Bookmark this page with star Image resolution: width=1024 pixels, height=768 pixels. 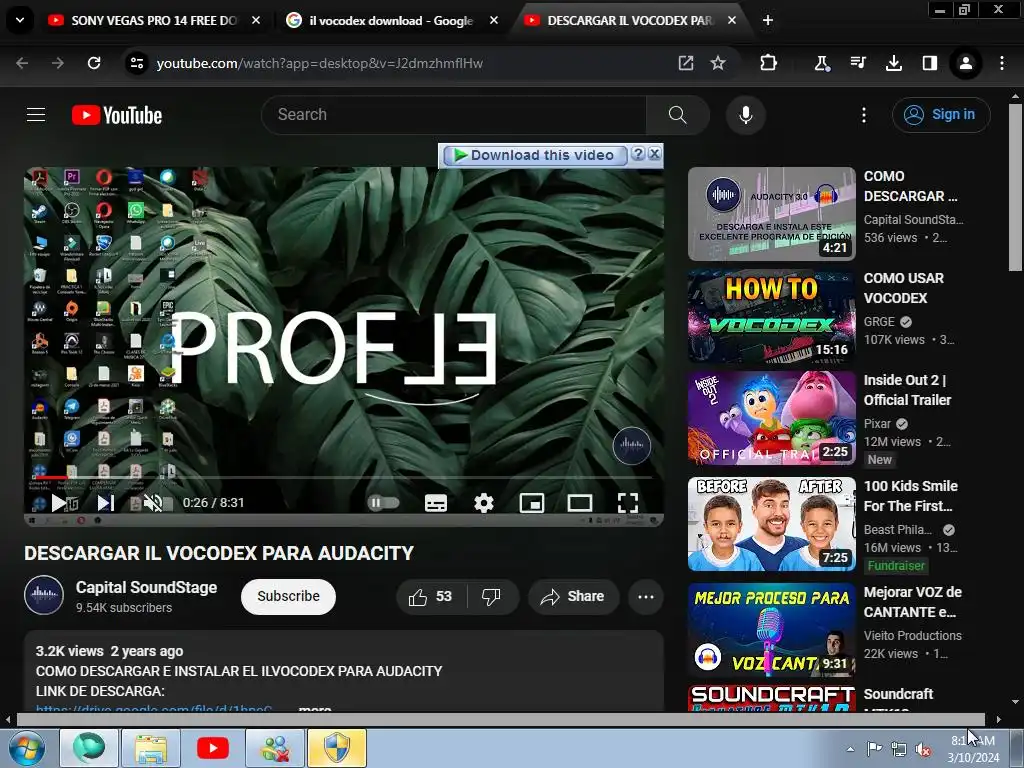click(x=718, y=63)
